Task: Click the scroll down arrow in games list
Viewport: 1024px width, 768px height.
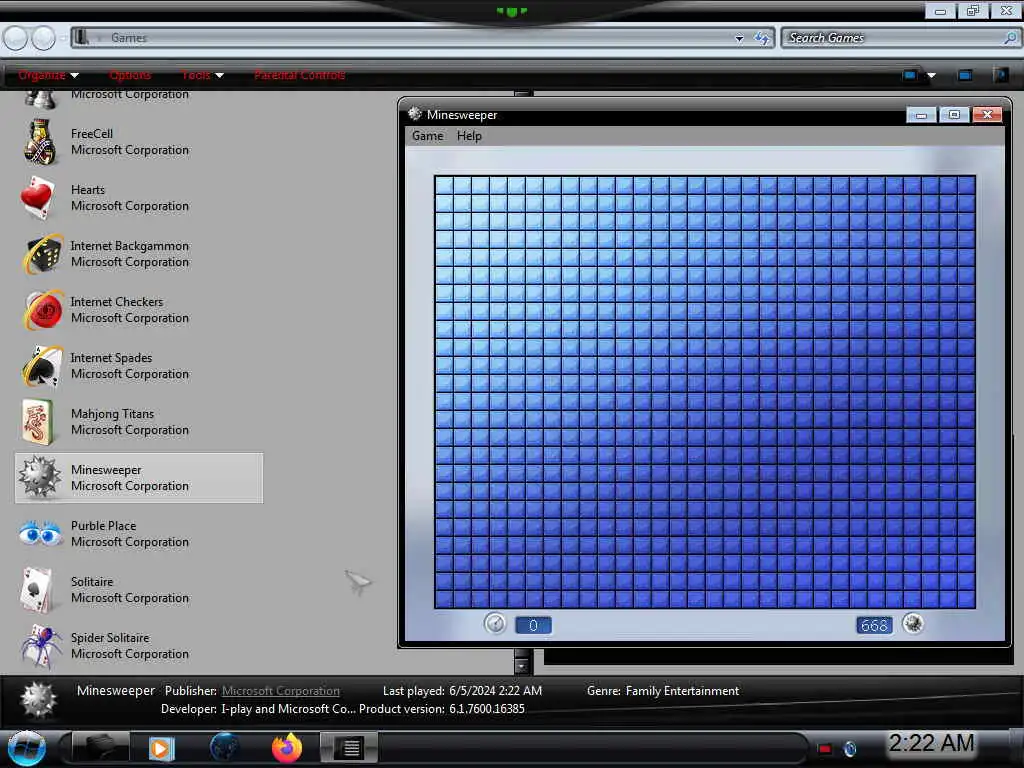Action: click(x=521, y=666)
